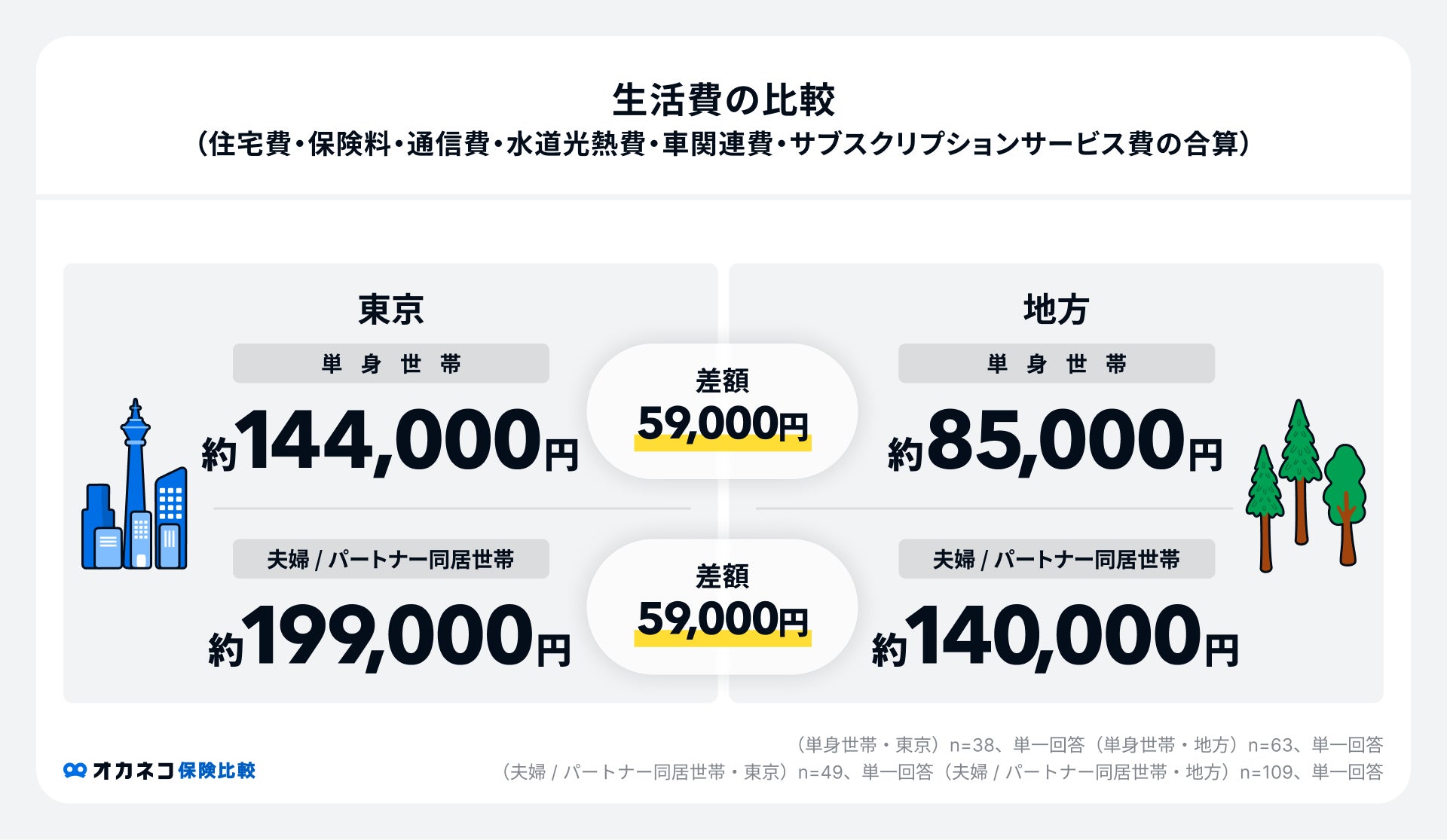Select Tokyo 夫婦/パートナー同居世帯 label
Image resolution: width=1447 pixels, height=840 pixels.
[x=390, y=559]
